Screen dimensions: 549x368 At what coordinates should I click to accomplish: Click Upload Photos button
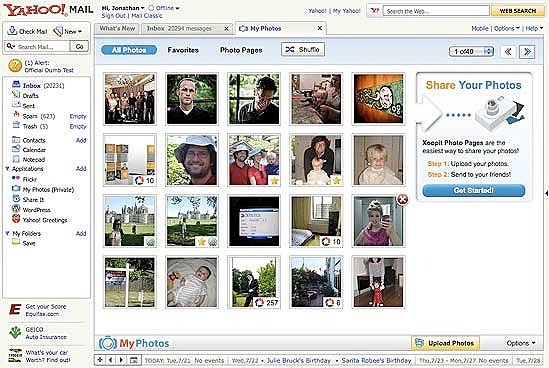tap(445, 343)
